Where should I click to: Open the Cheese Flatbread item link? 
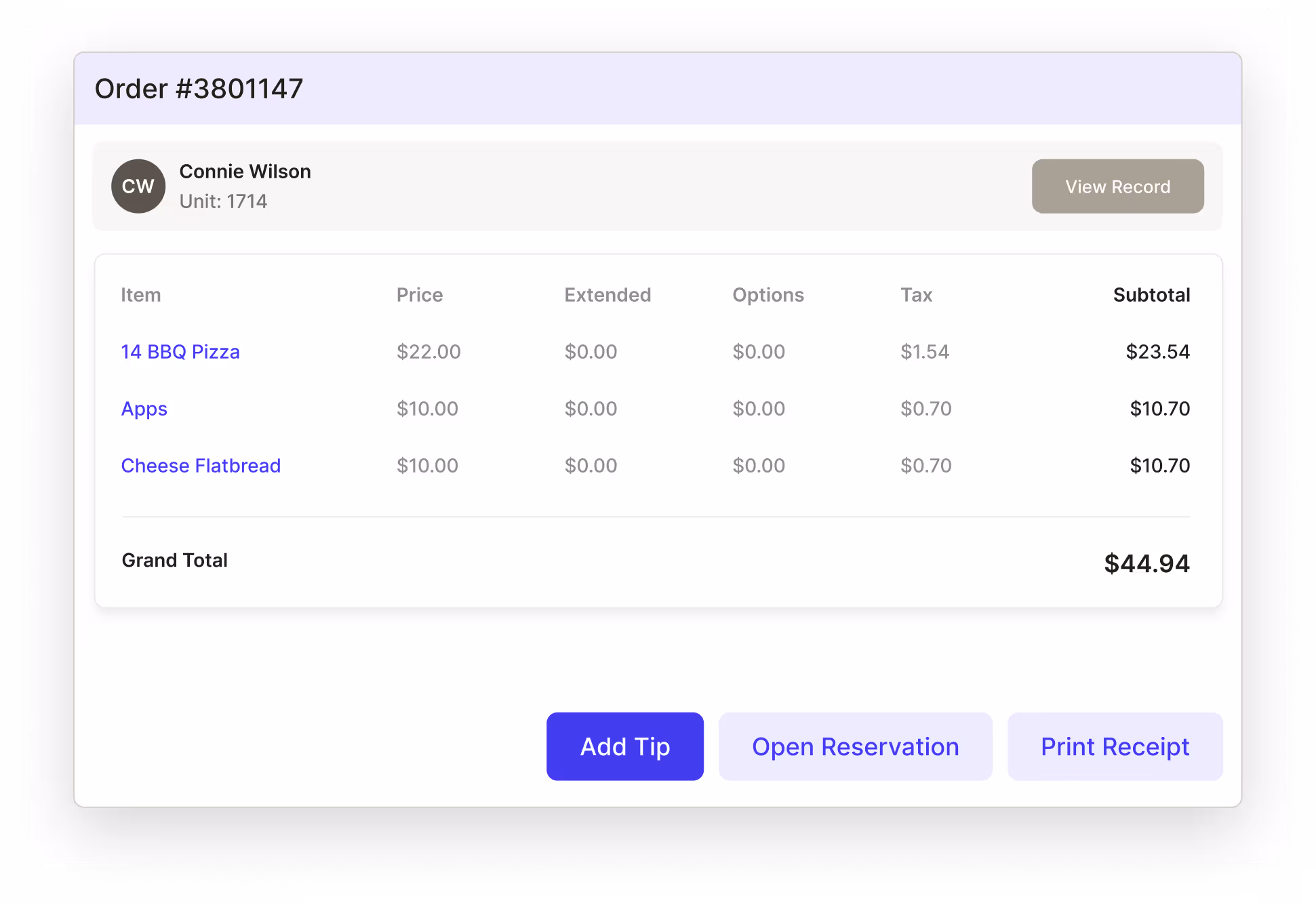pyautogui.click(x=201, y=466)
